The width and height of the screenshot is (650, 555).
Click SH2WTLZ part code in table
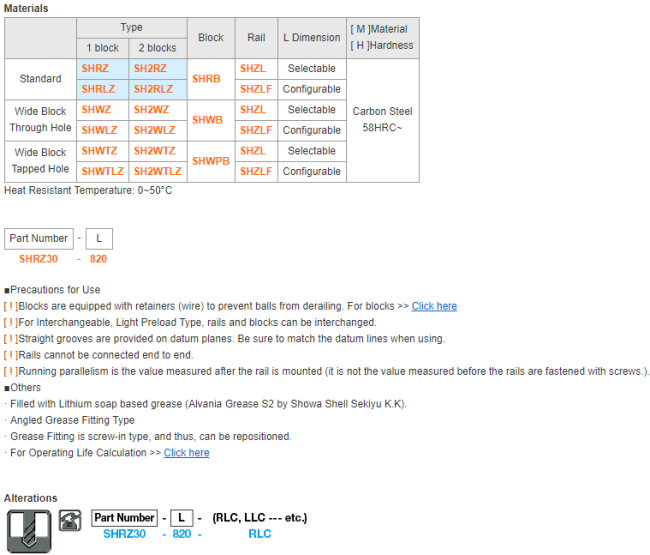(x=158, y=171)
